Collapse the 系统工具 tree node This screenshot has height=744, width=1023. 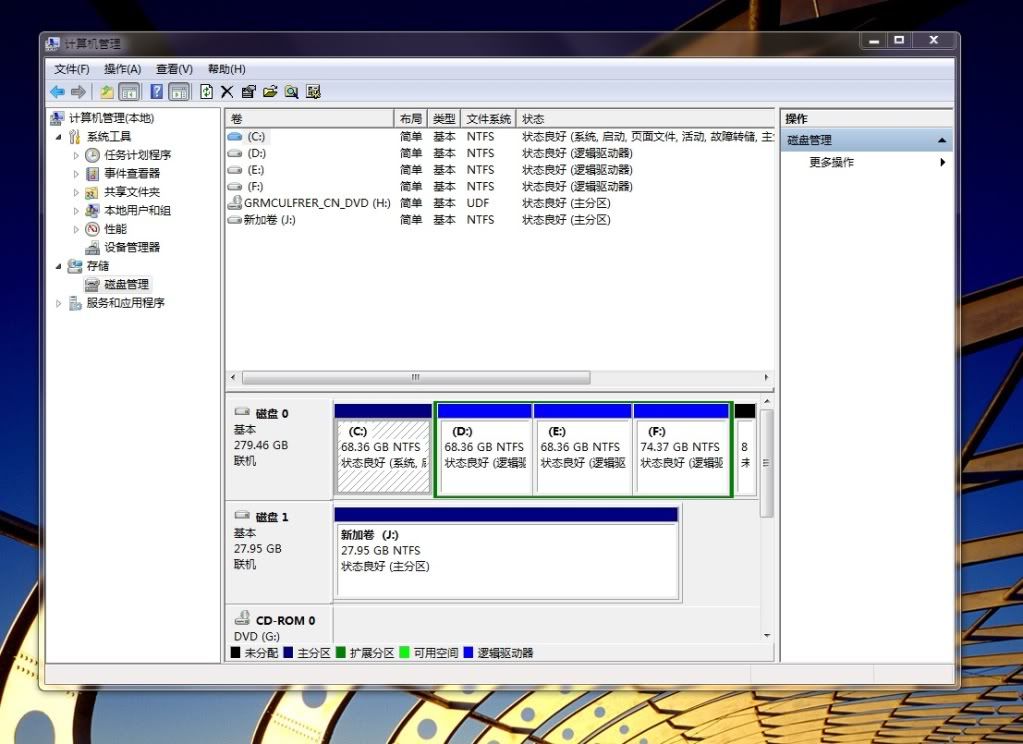click(x=58, y=137)
